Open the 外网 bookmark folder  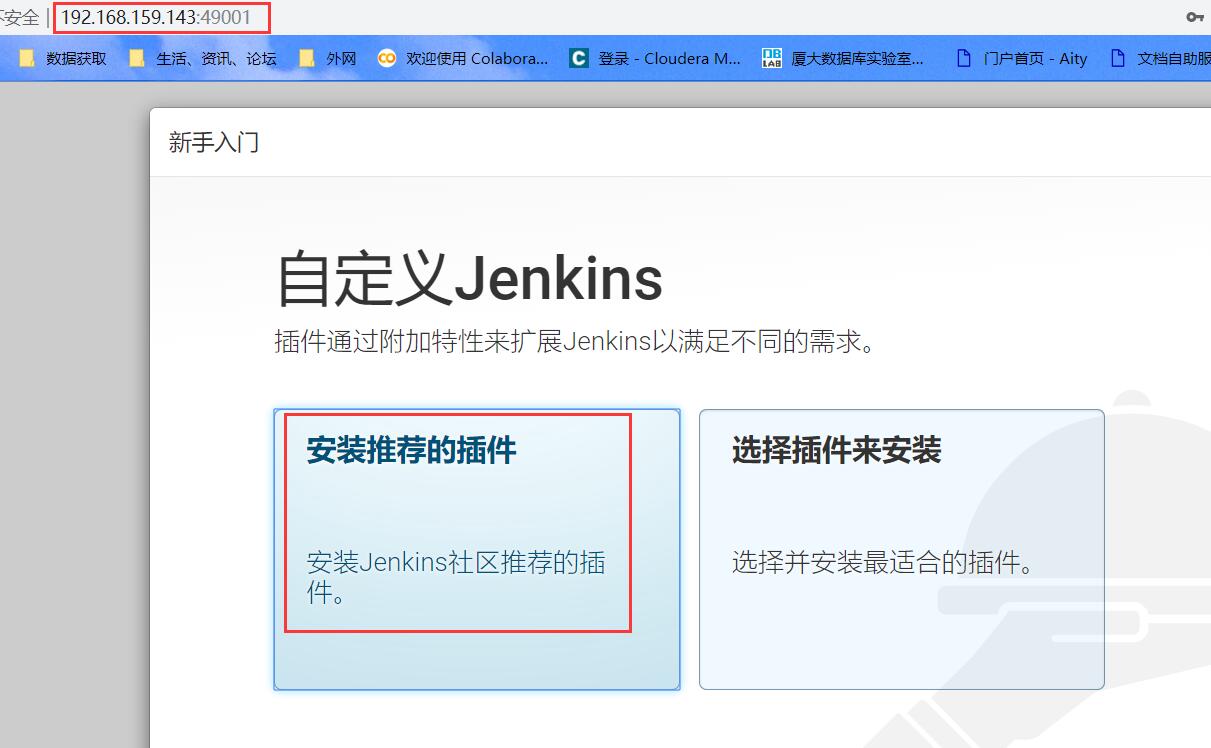tap(327, 58)
